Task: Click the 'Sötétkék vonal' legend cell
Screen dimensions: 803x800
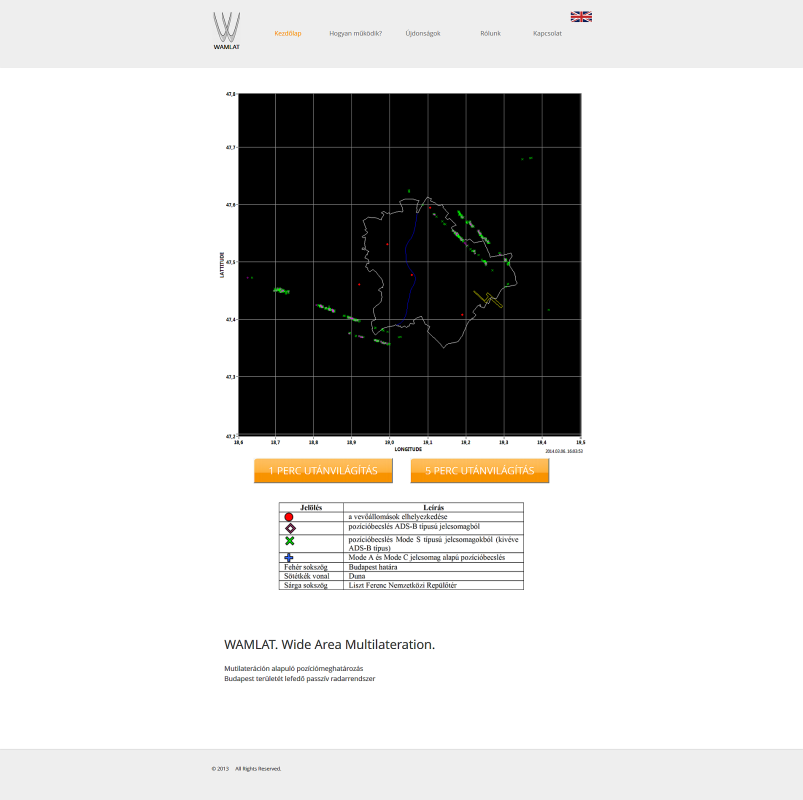Action: pos(311,576)
